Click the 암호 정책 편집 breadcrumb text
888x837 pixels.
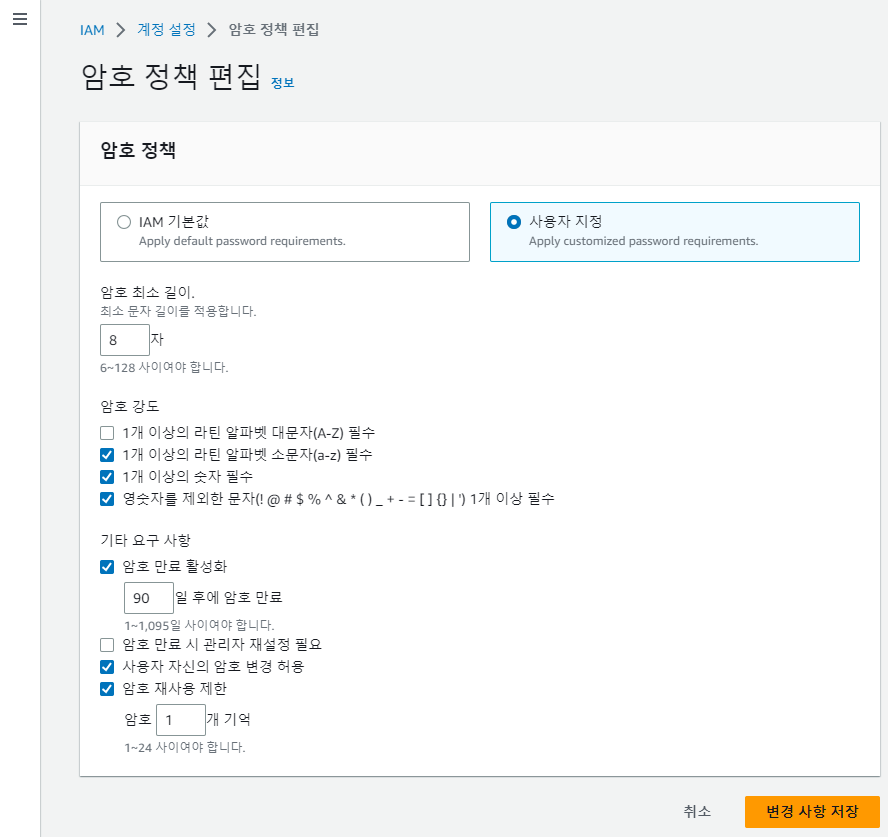(274, 29)
